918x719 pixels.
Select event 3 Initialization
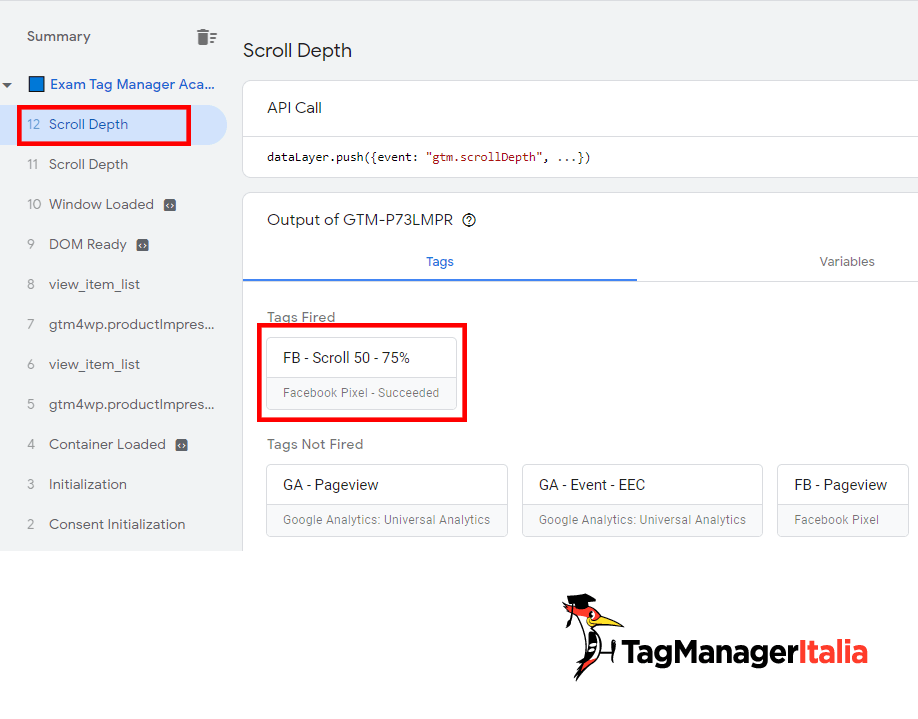pos(114,484)
